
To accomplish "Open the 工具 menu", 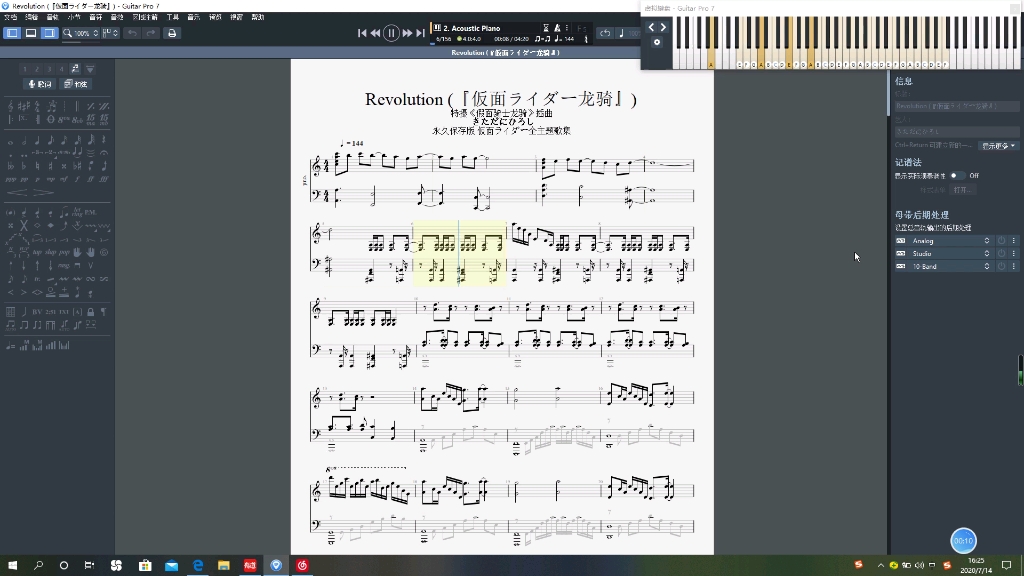I will [172, 17].
